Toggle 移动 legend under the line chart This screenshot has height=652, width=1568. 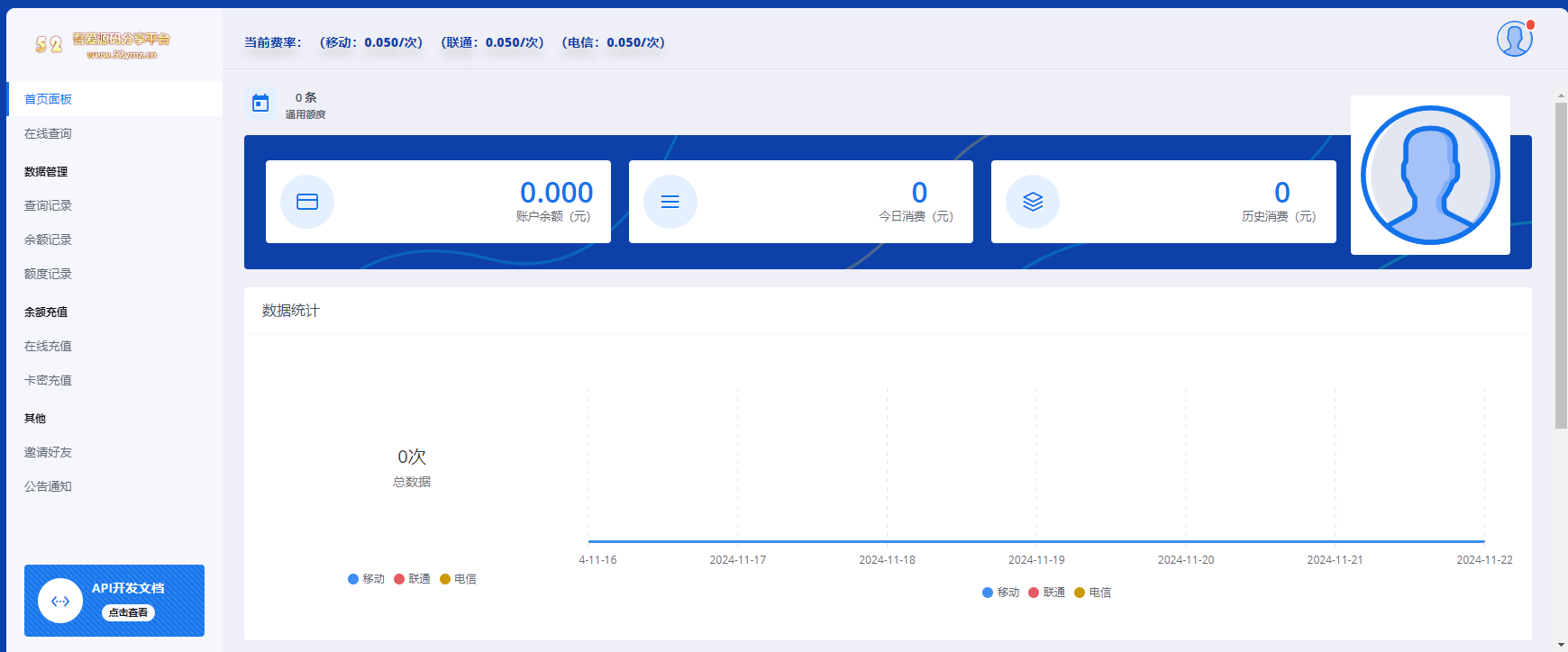coord(1000,593)
